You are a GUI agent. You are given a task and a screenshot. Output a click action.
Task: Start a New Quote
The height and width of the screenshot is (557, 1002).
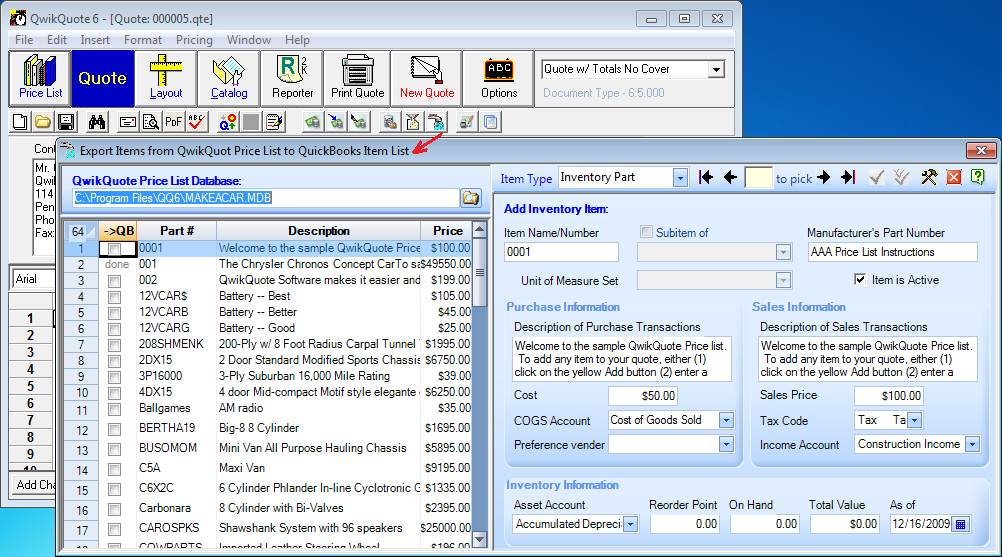tap(427, 78)
